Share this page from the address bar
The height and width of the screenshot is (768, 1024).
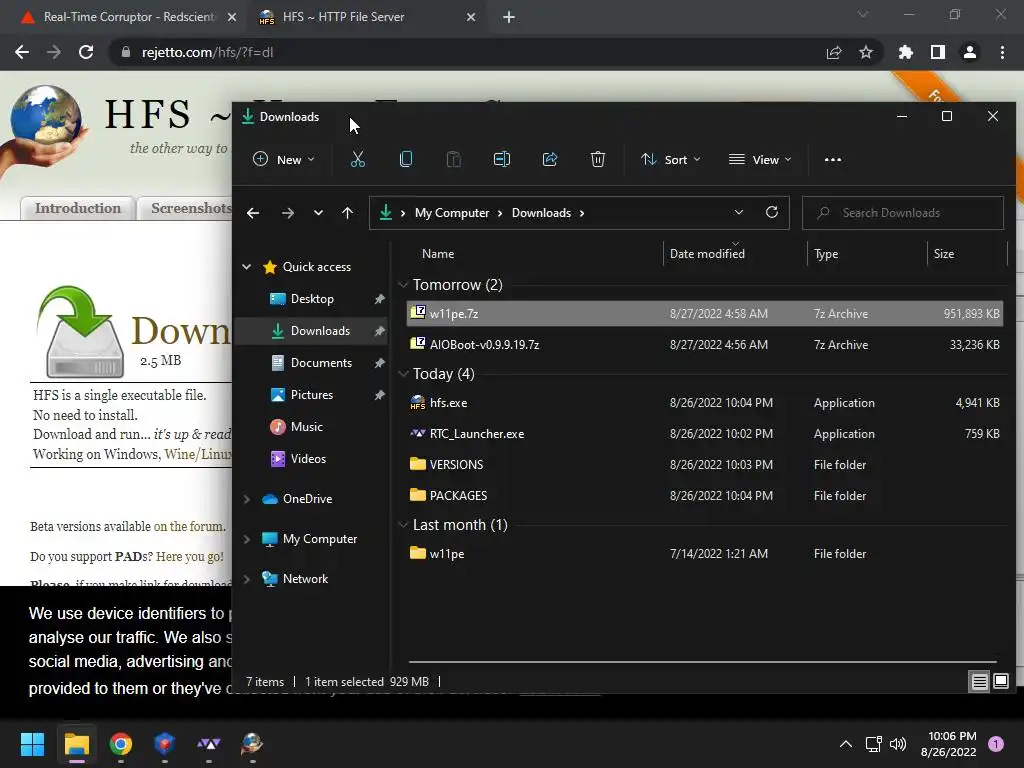tap(834, 52)
